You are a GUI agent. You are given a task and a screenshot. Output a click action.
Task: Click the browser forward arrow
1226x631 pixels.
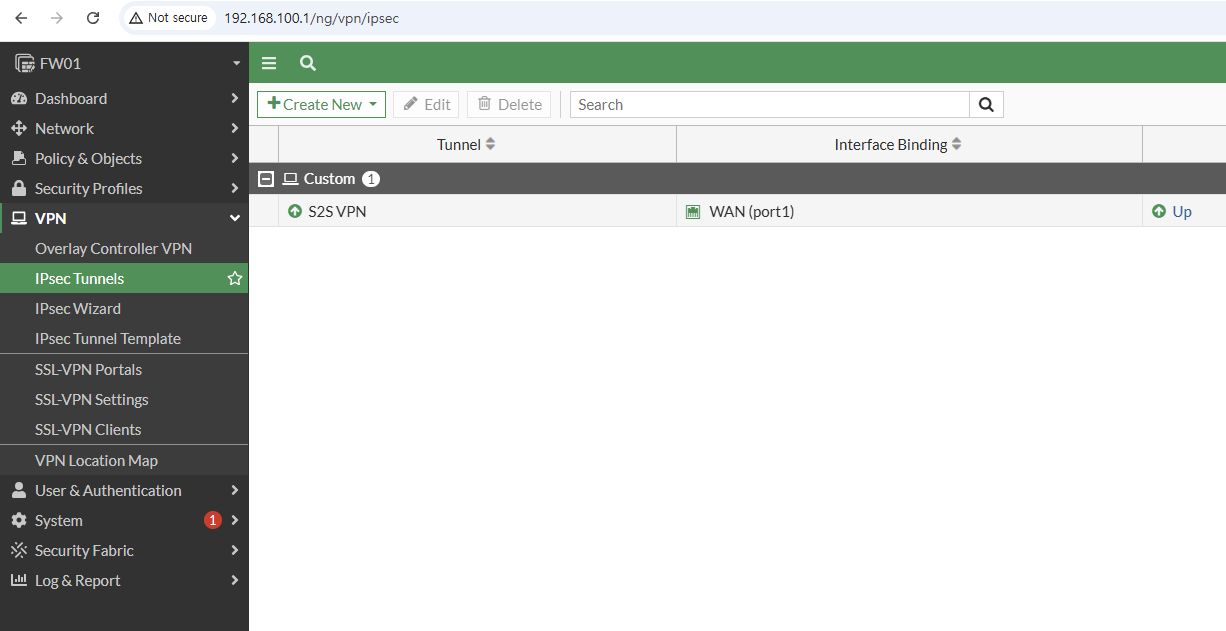pyautogui.click(x=57, y=18)
